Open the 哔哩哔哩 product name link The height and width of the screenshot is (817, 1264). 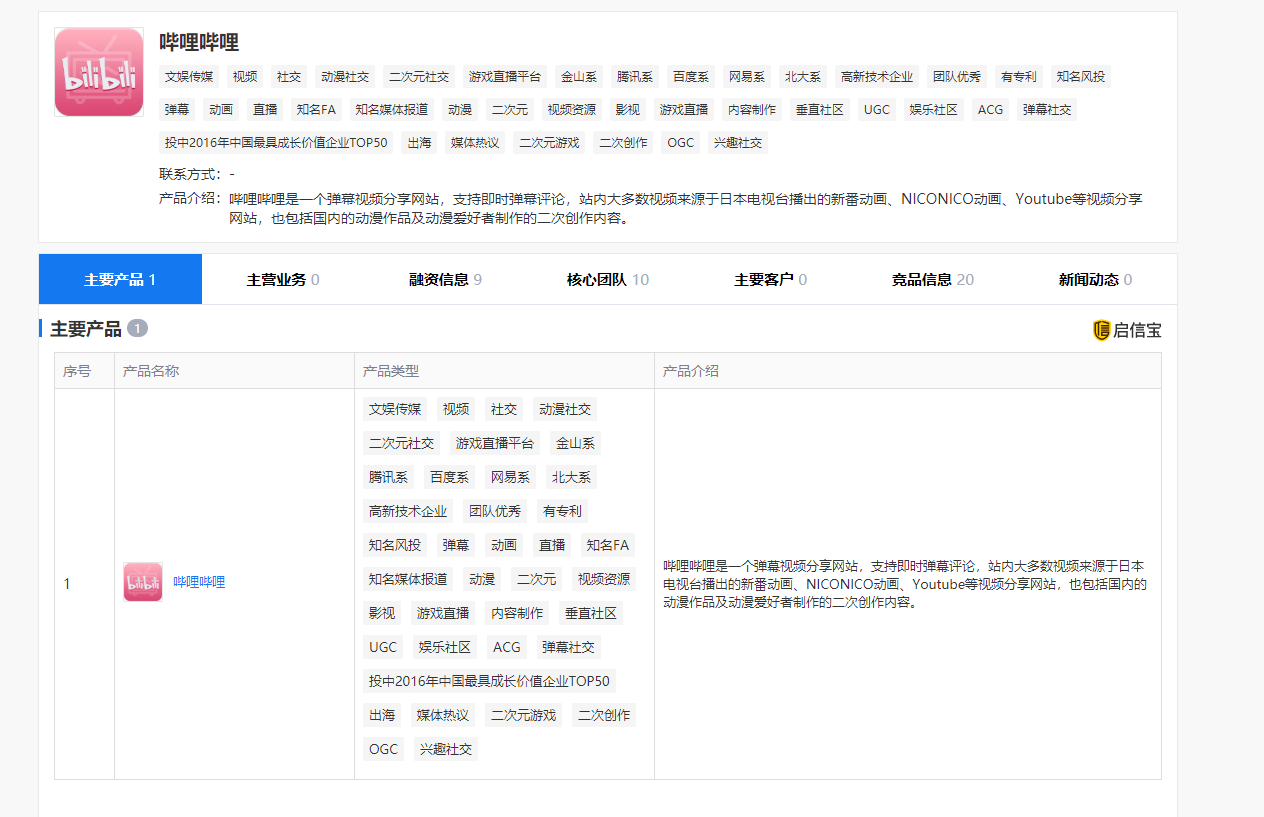click(197, 581)
